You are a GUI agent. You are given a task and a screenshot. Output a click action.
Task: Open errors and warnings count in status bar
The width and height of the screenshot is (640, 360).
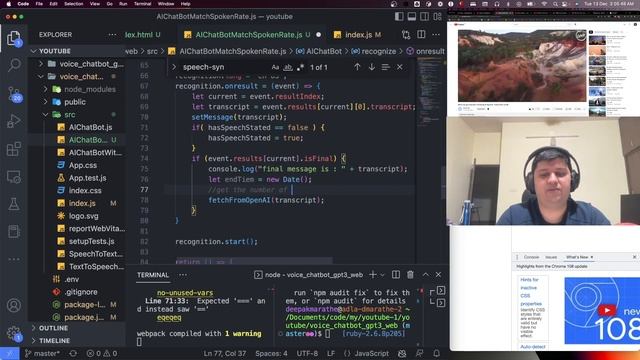pyautogui.click(x=102, y=353)
